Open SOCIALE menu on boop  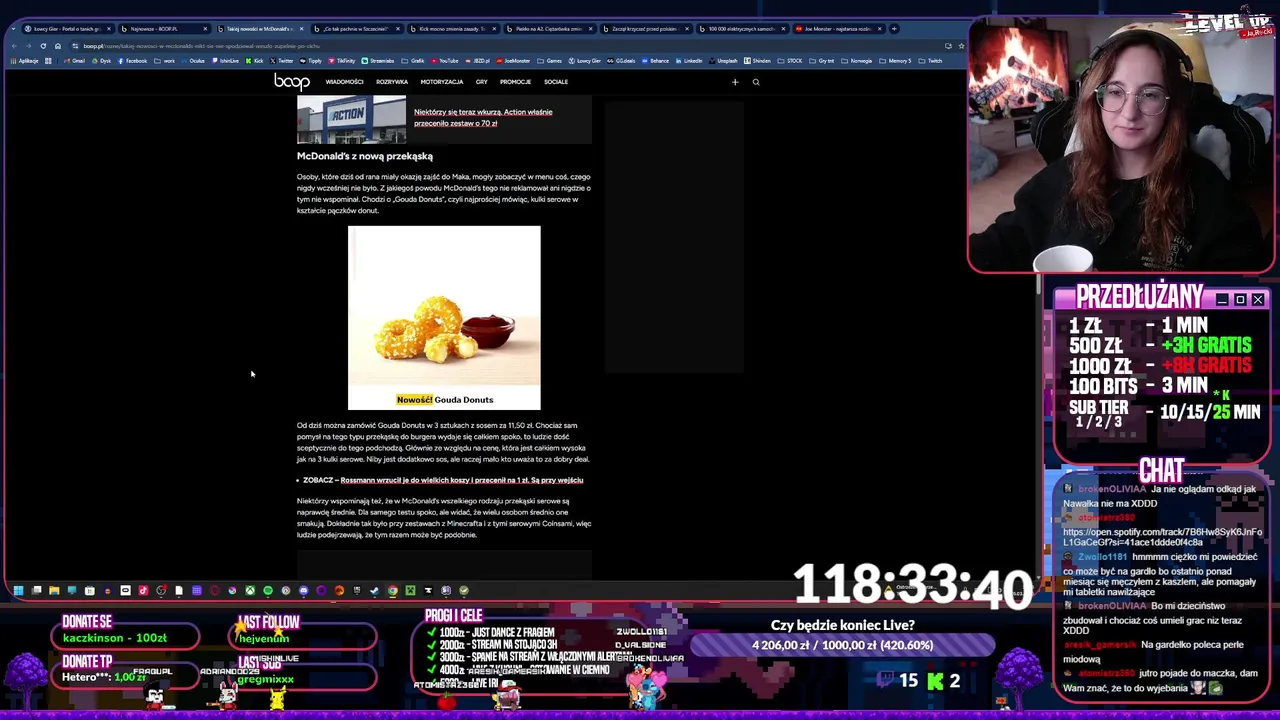pyautogui.click(x=556, y=82)
